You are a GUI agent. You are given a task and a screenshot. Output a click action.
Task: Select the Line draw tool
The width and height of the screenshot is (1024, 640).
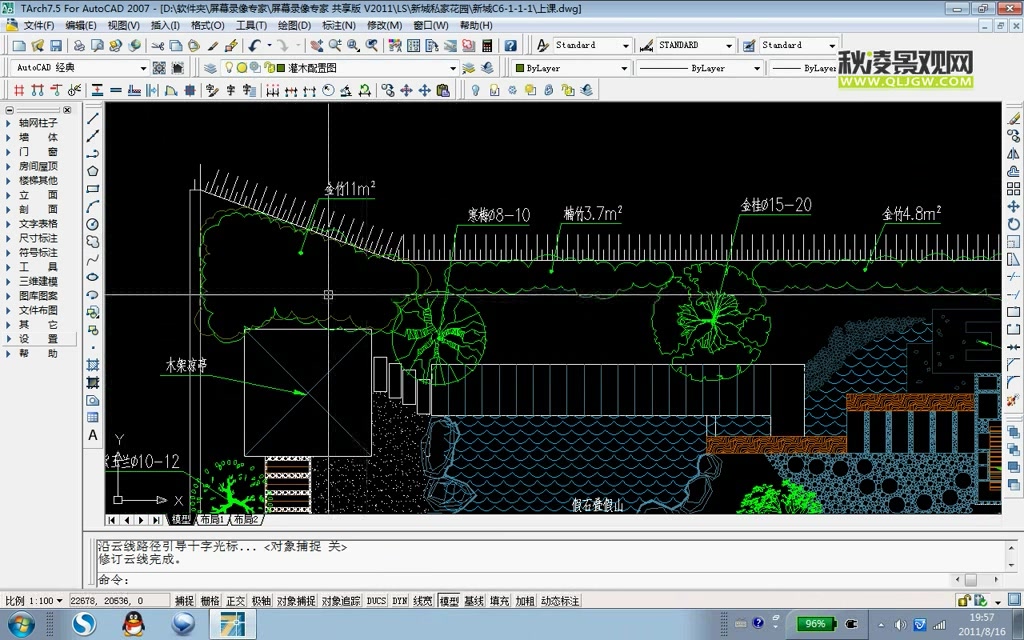click(x=93, y=118)
